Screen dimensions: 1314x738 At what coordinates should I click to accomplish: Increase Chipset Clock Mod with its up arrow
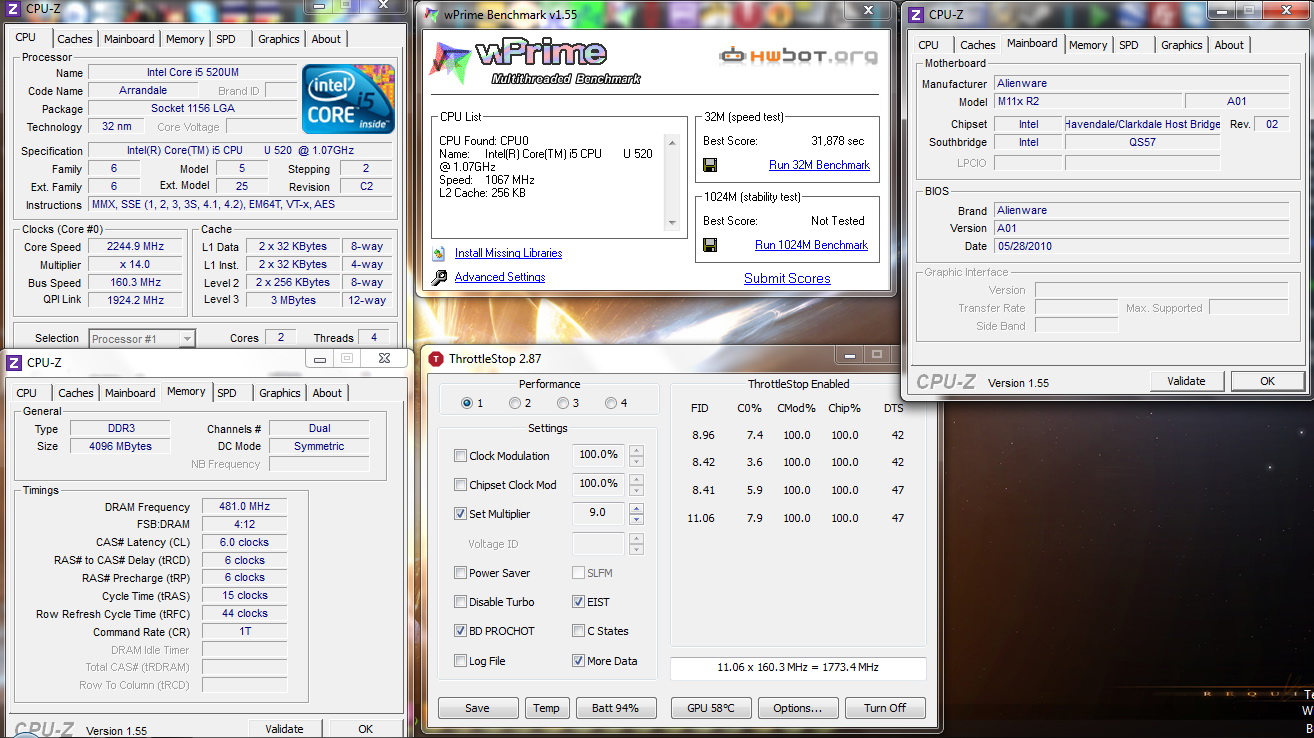(x=636, y=479)
